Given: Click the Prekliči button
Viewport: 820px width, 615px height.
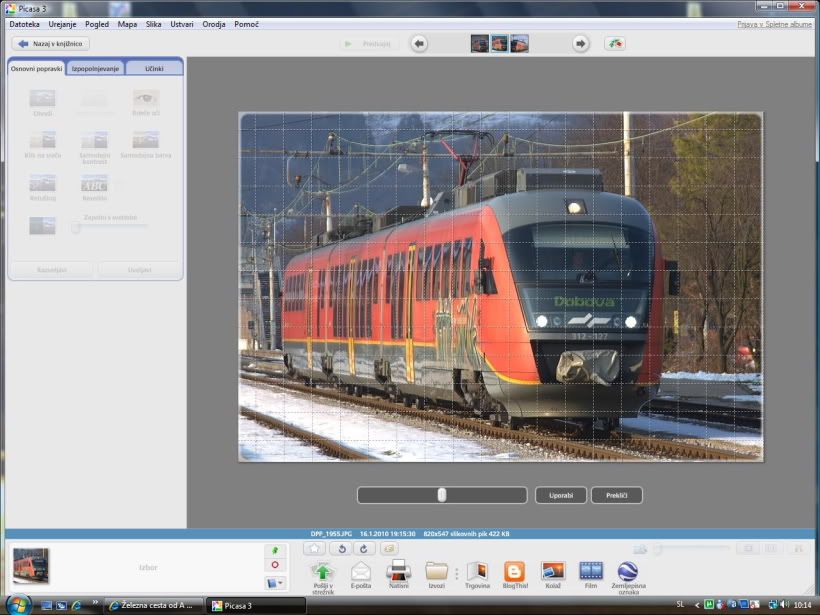Looking at the screenshot, I should [616, 495].
